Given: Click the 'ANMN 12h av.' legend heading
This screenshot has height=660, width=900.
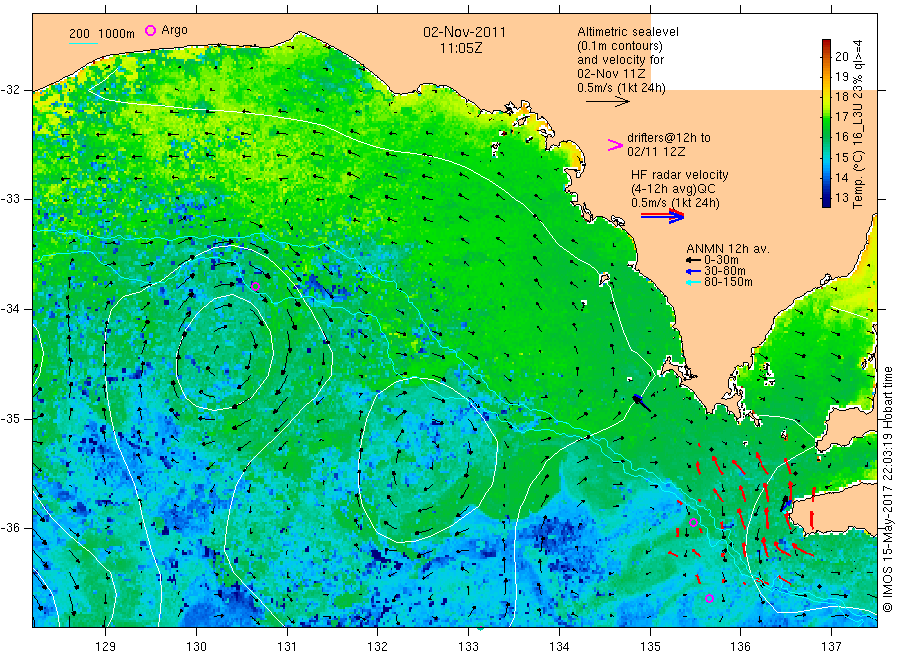Looking at the screenshot, I should 728,249.
